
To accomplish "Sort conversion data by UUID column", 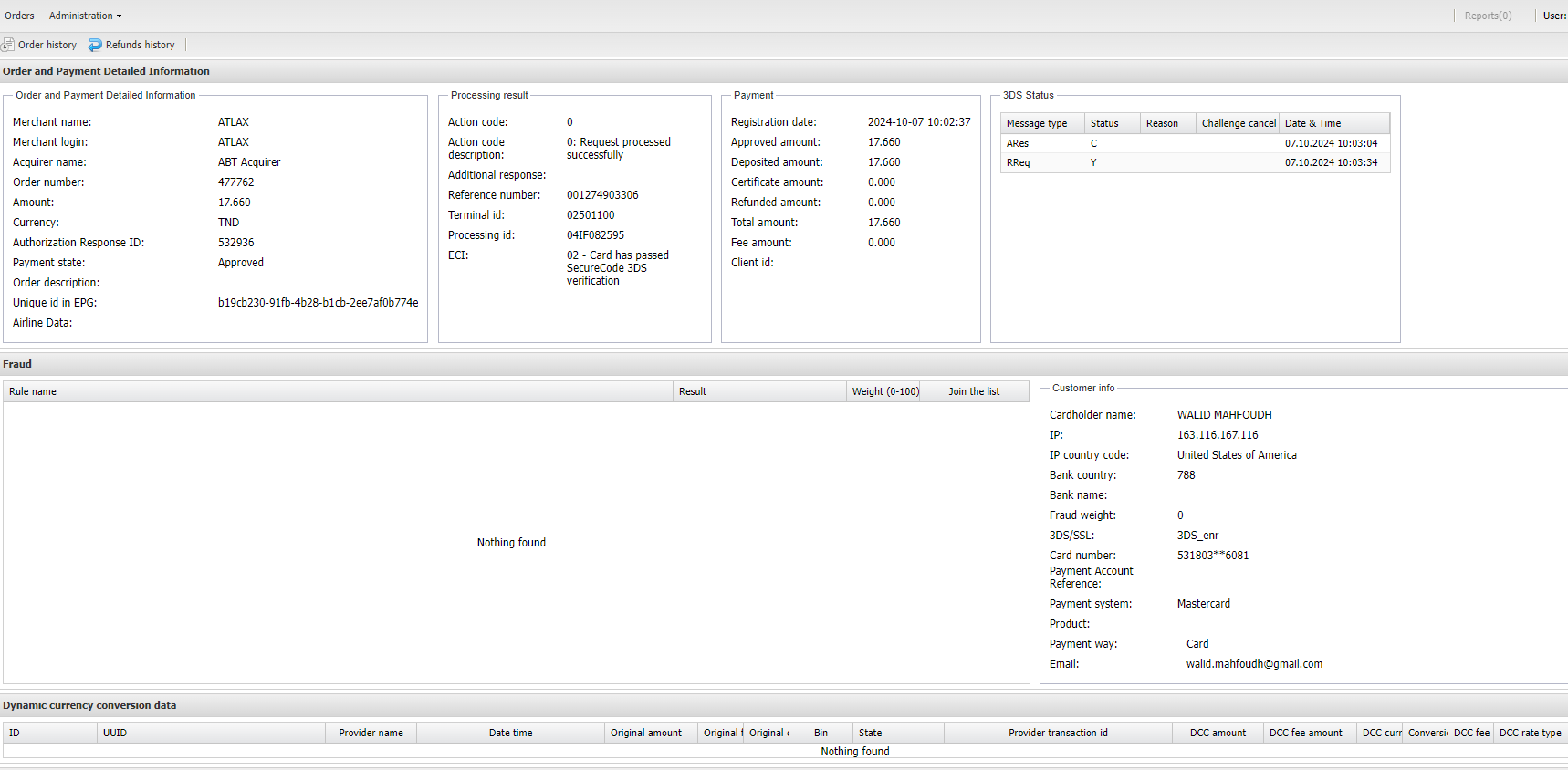I will click(210, 733).
